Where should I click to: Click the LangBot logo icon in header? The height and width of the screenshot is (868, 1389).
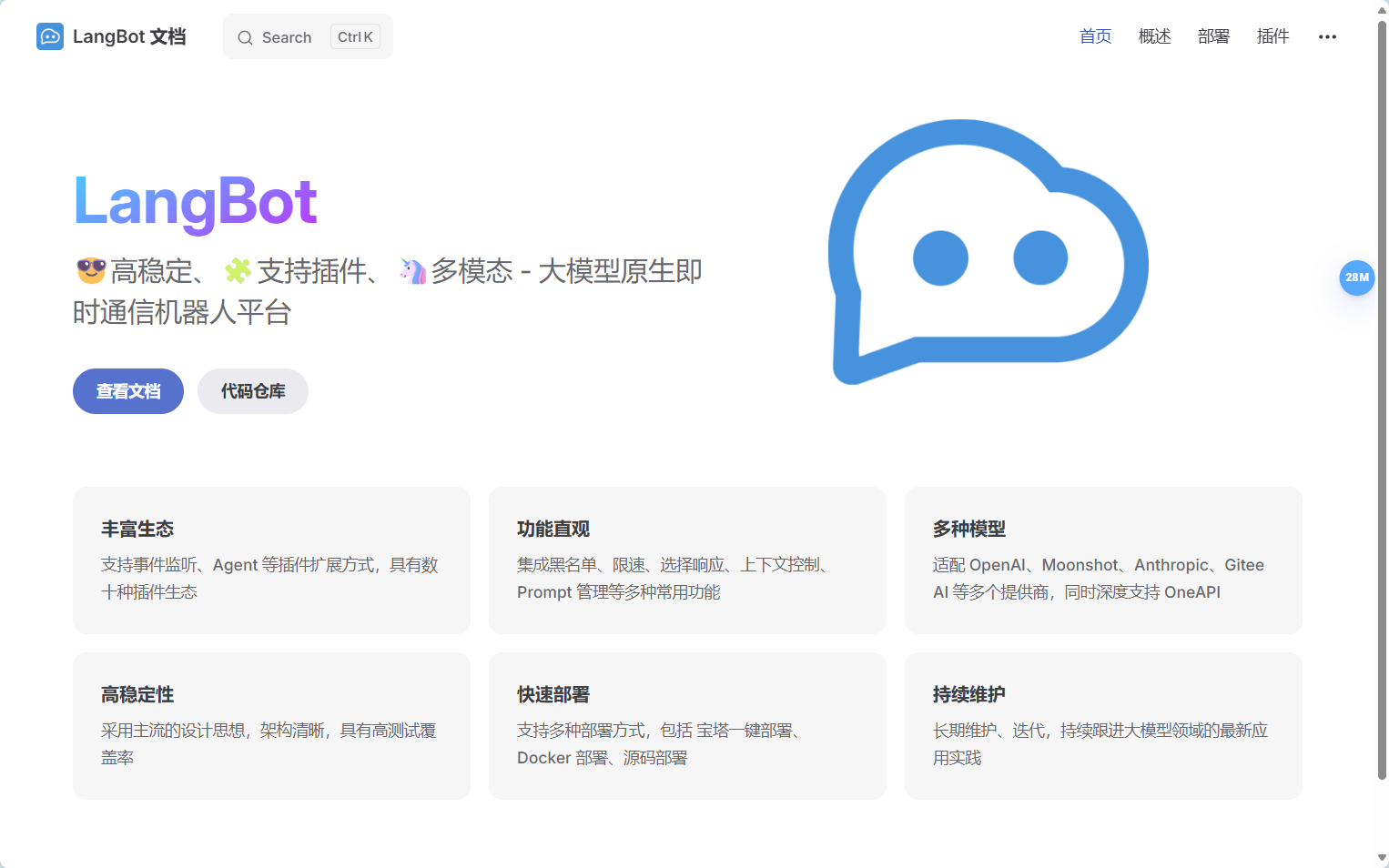50,36
